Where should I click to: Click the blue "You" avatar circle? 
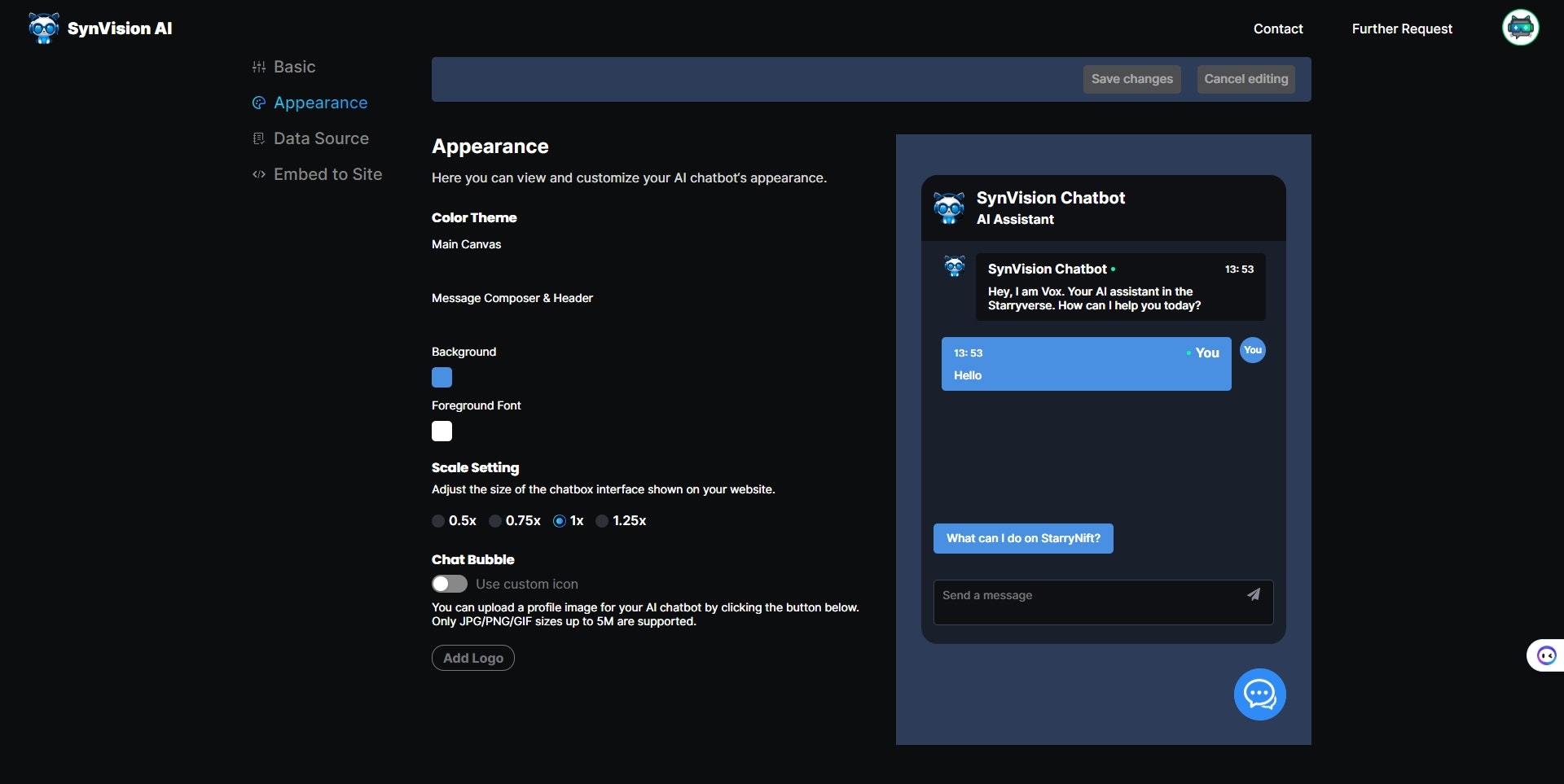pyautogui.click(x=1253, y=350)
